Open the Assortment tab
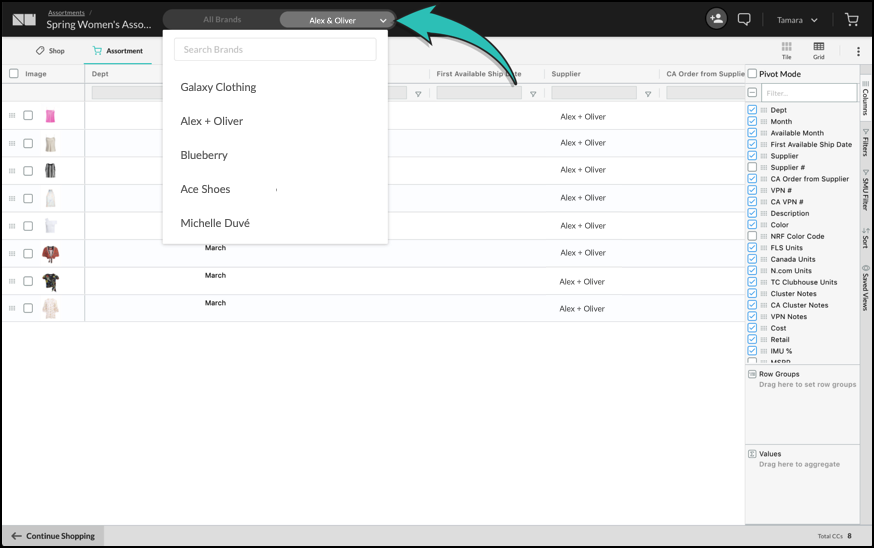Image resolution: width=874 pixels, height=548 pixels. click(x=118, y=51)
